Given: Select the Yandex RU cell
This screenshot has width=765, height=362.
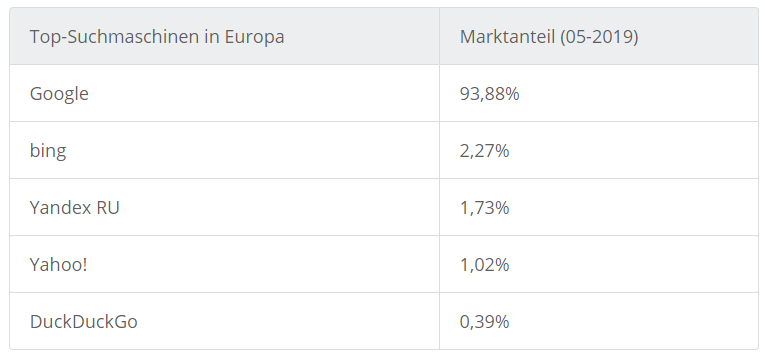Looking at the screenshot, I should (x=224, y=207).
